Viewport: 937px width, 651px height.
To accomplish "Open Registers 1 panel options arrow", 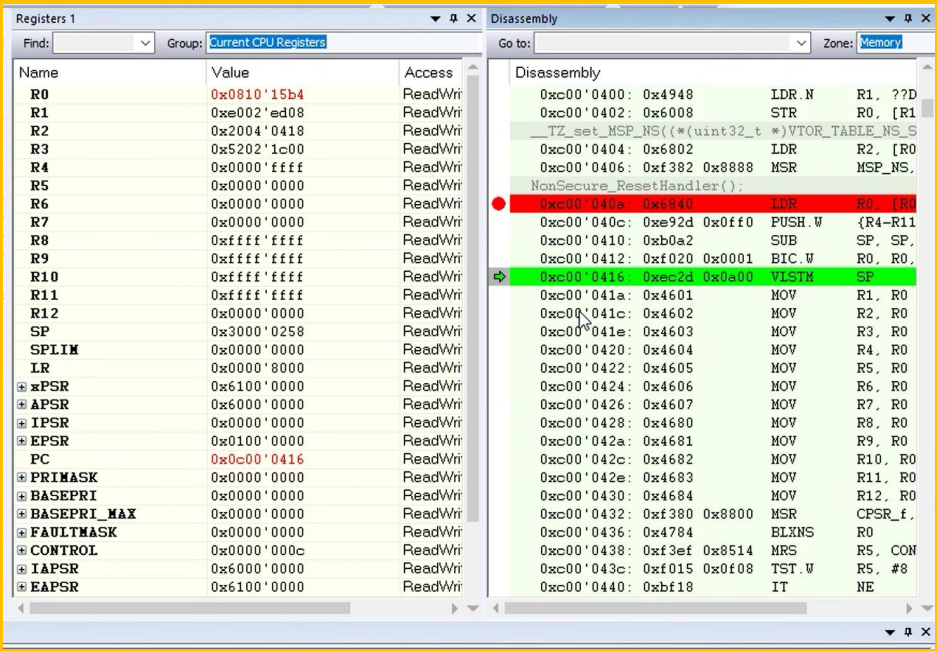I will tap(436, 19).
